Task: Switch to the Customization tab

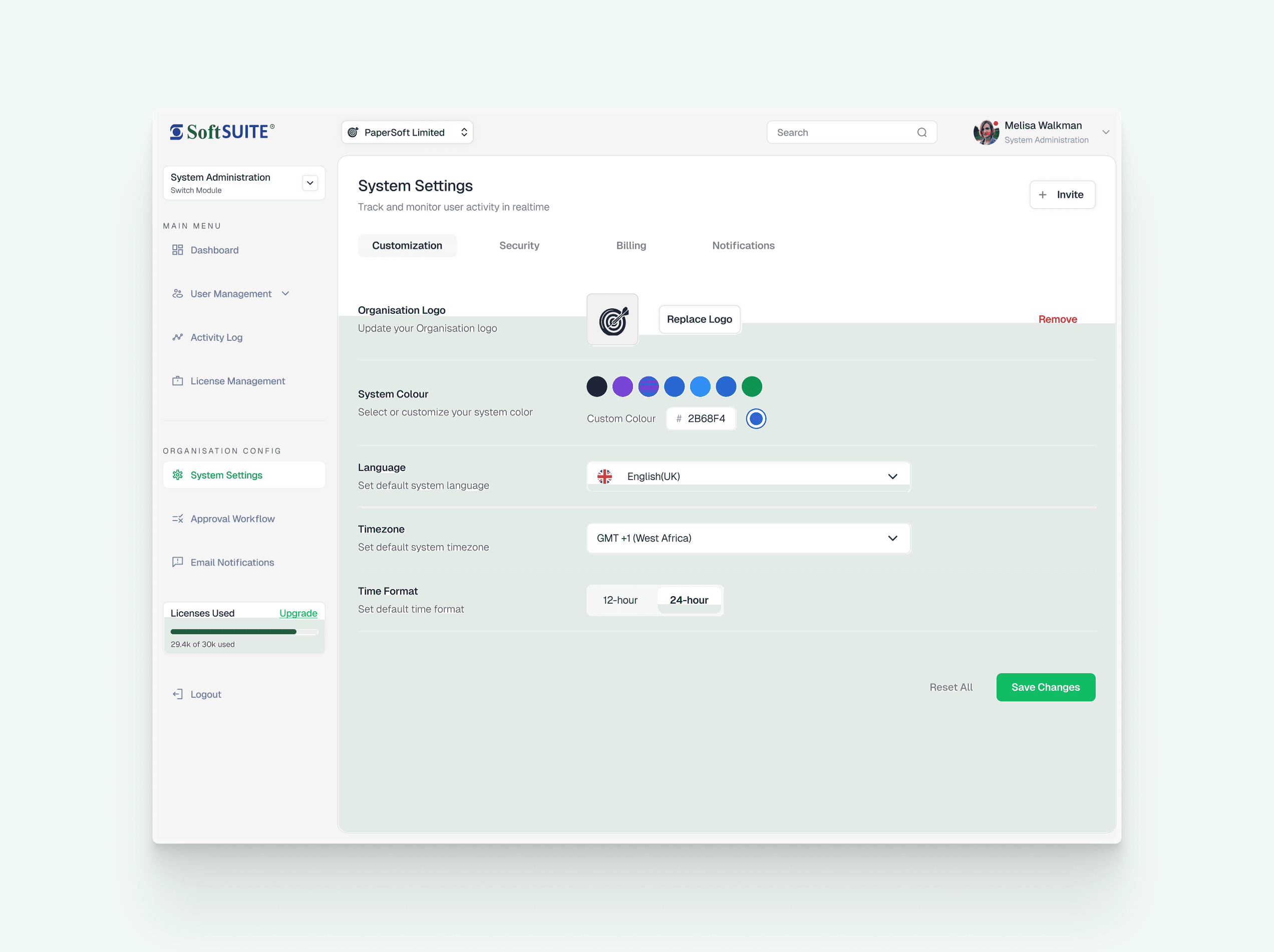Action: pyautogui.click(x=407, y=245)
